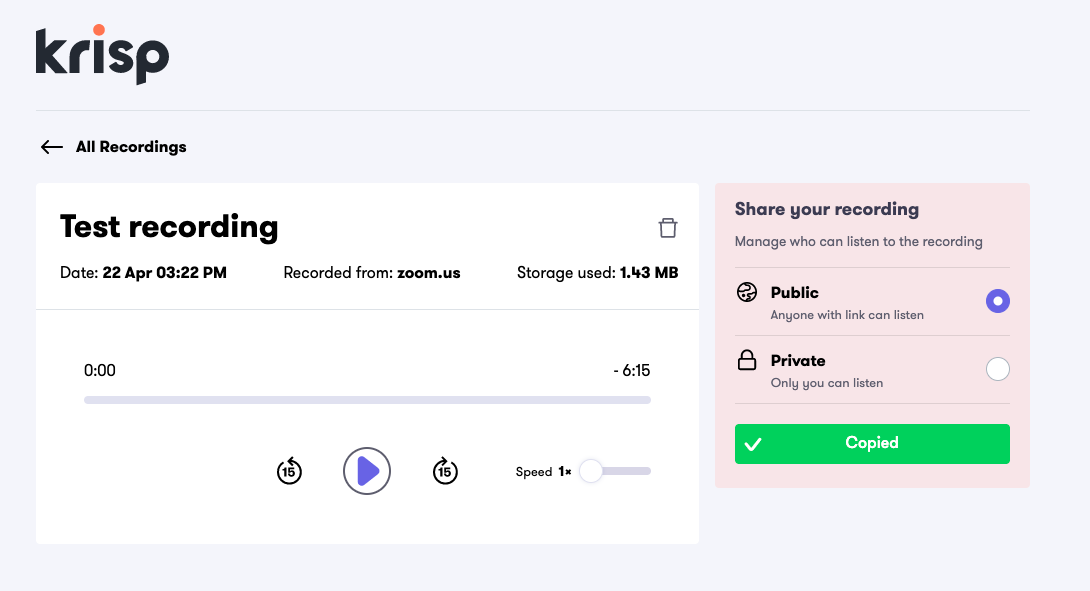1090x591 pixels.
Task: Delete the recording using the trash icon
Action: tap(668, 227)
